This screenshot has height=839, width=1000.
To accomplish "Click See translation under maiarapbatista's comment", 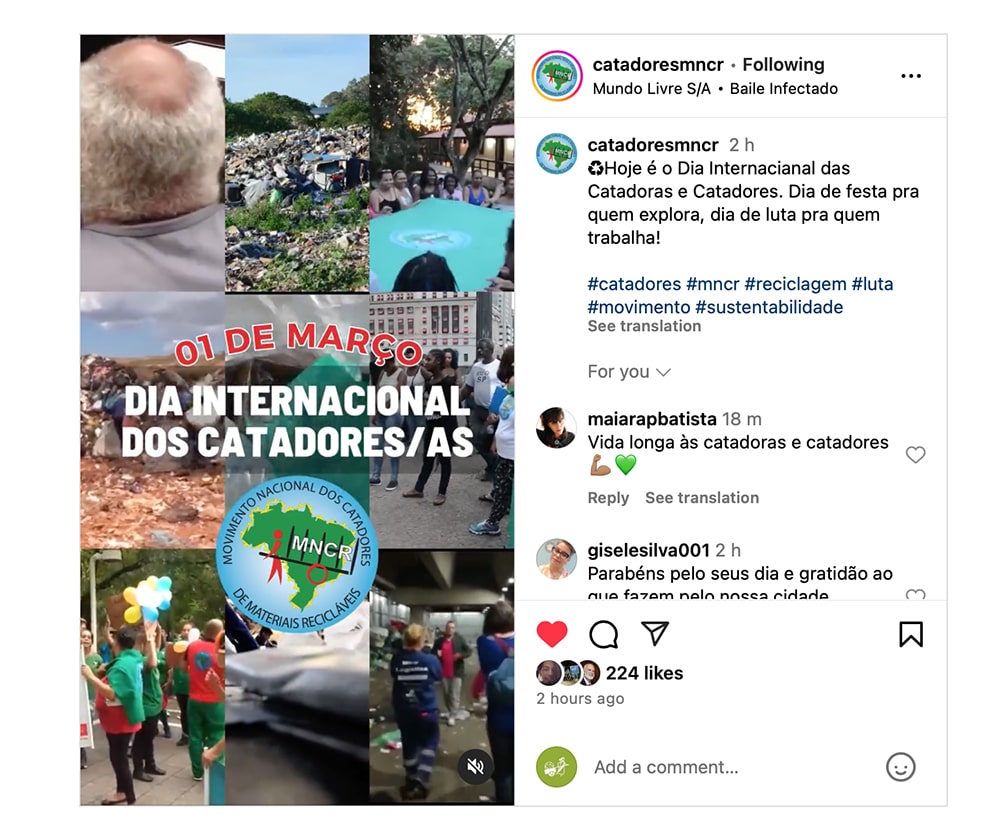I will coord(702,497).
